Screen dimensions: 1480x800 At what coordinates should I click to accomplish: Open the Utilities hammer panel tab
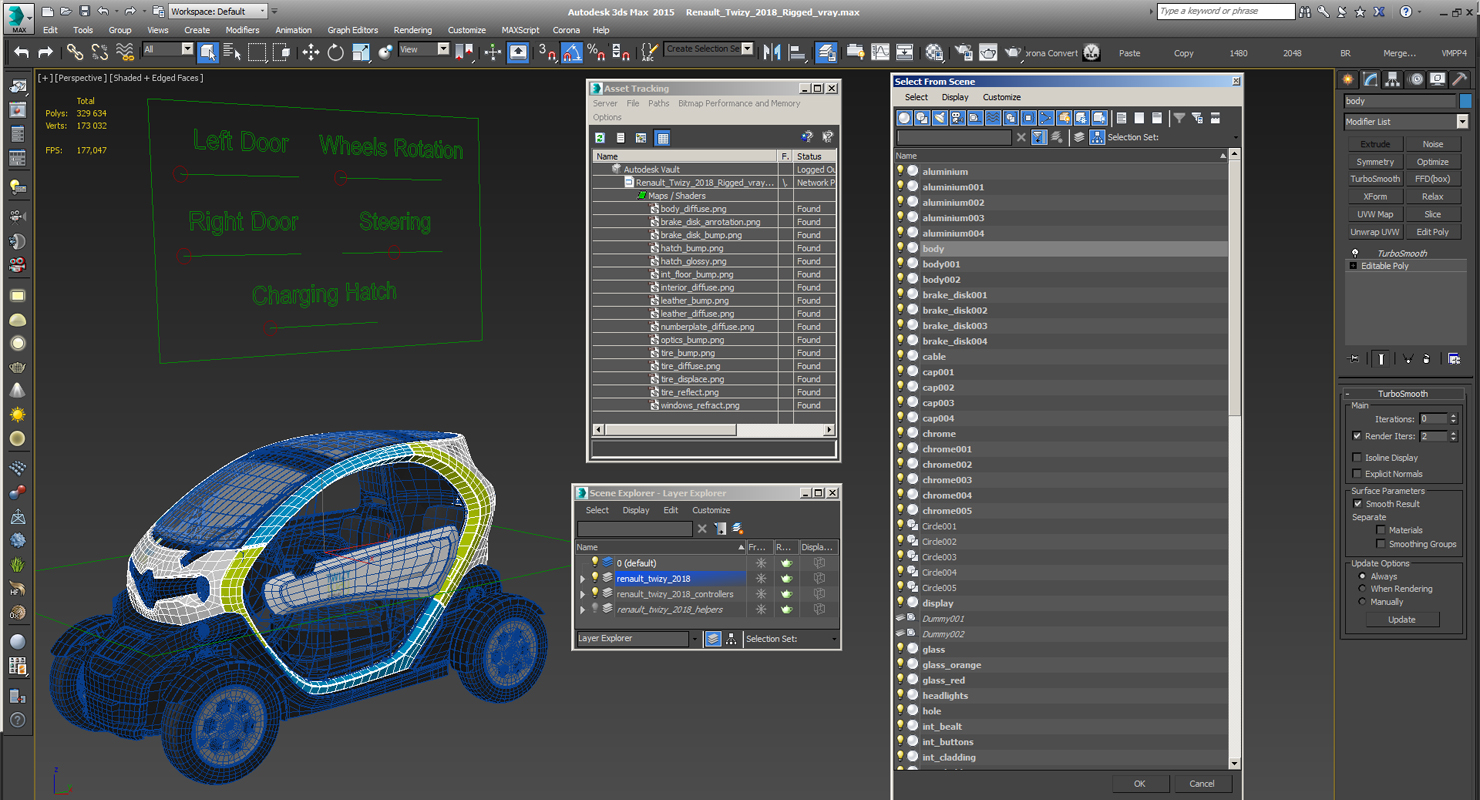click(1460, 79)
